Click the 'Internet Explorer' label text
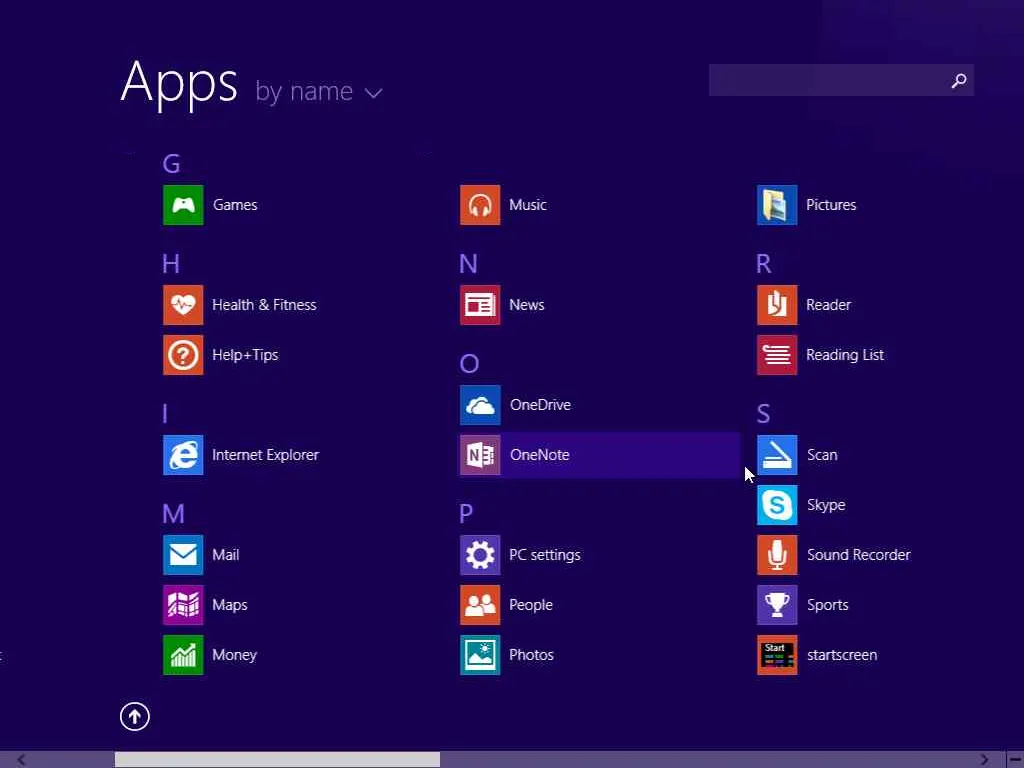Image resolution: width=1024 pixels, height=768 pixels. coord(265,455)
